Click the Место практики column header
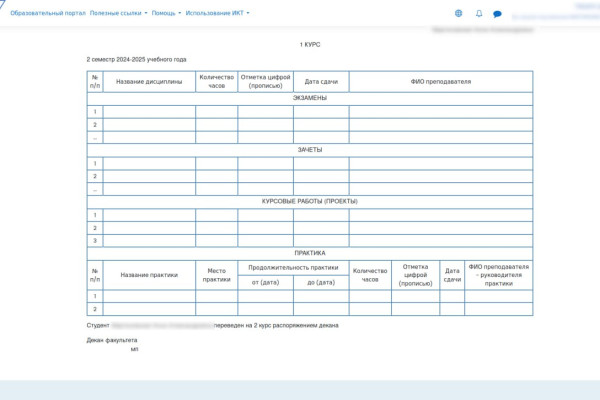This screenshot has height=400, width=600. coord(216,275)
